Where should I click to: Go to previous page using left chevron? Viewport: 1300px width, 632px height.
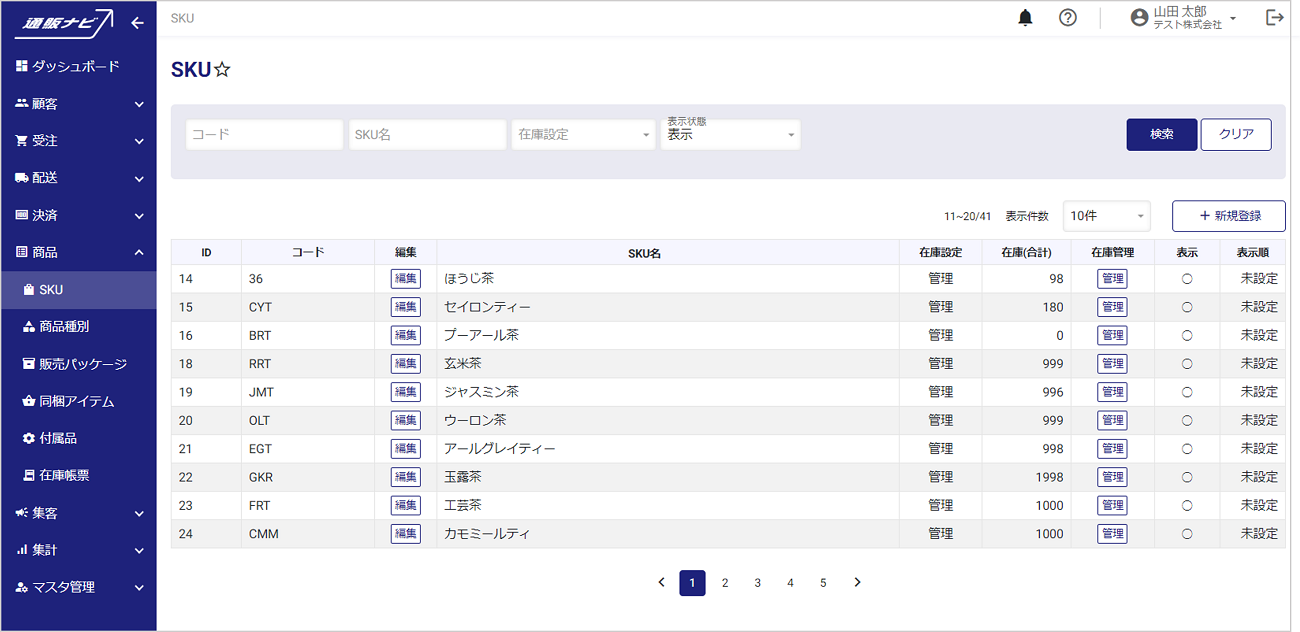(661, 583)
